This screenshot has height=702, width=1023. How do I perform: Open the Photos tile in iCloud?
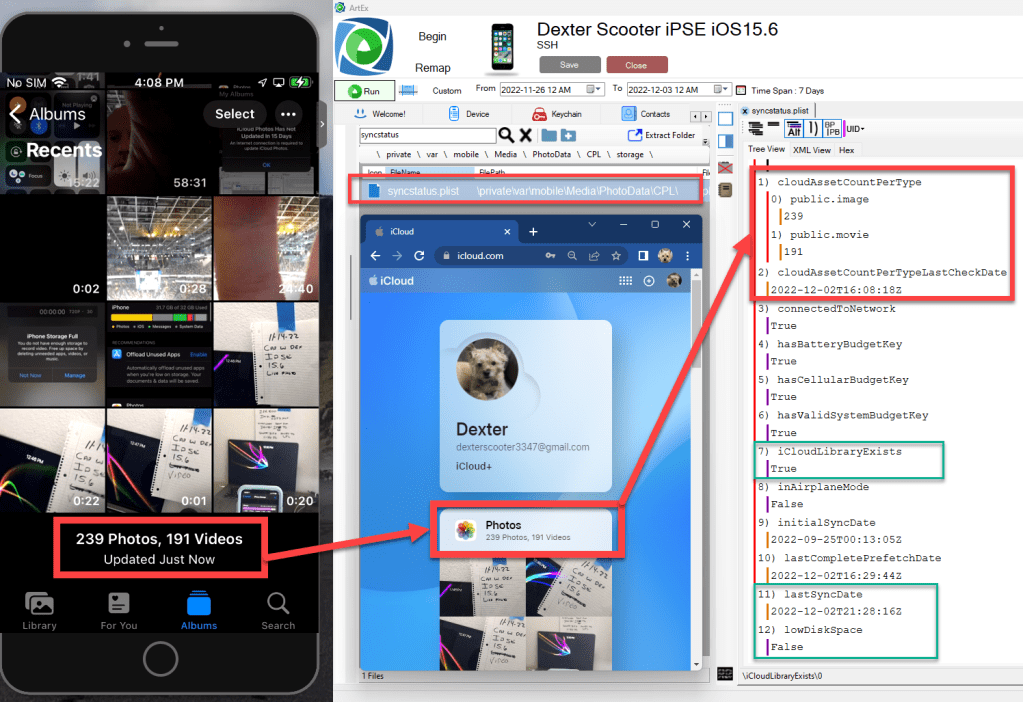[x=525, y=530]
